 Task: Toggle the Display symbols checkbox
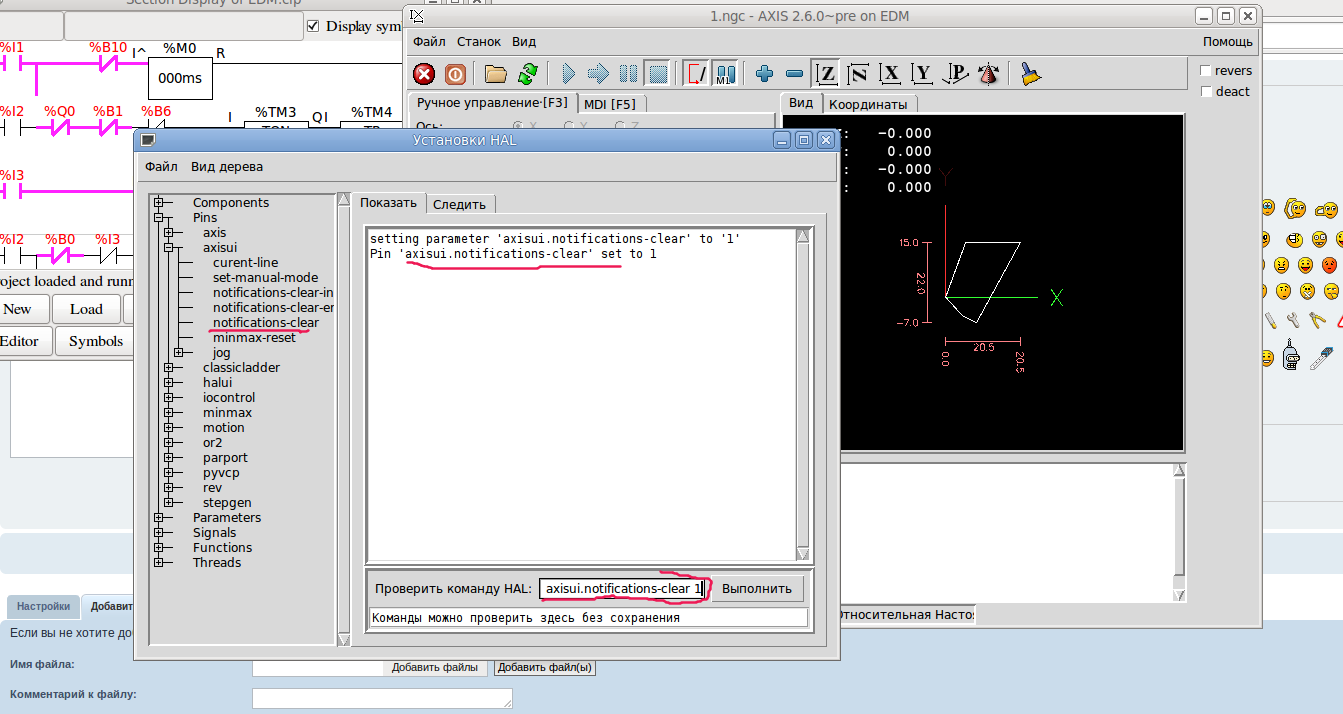click(314, 26)
